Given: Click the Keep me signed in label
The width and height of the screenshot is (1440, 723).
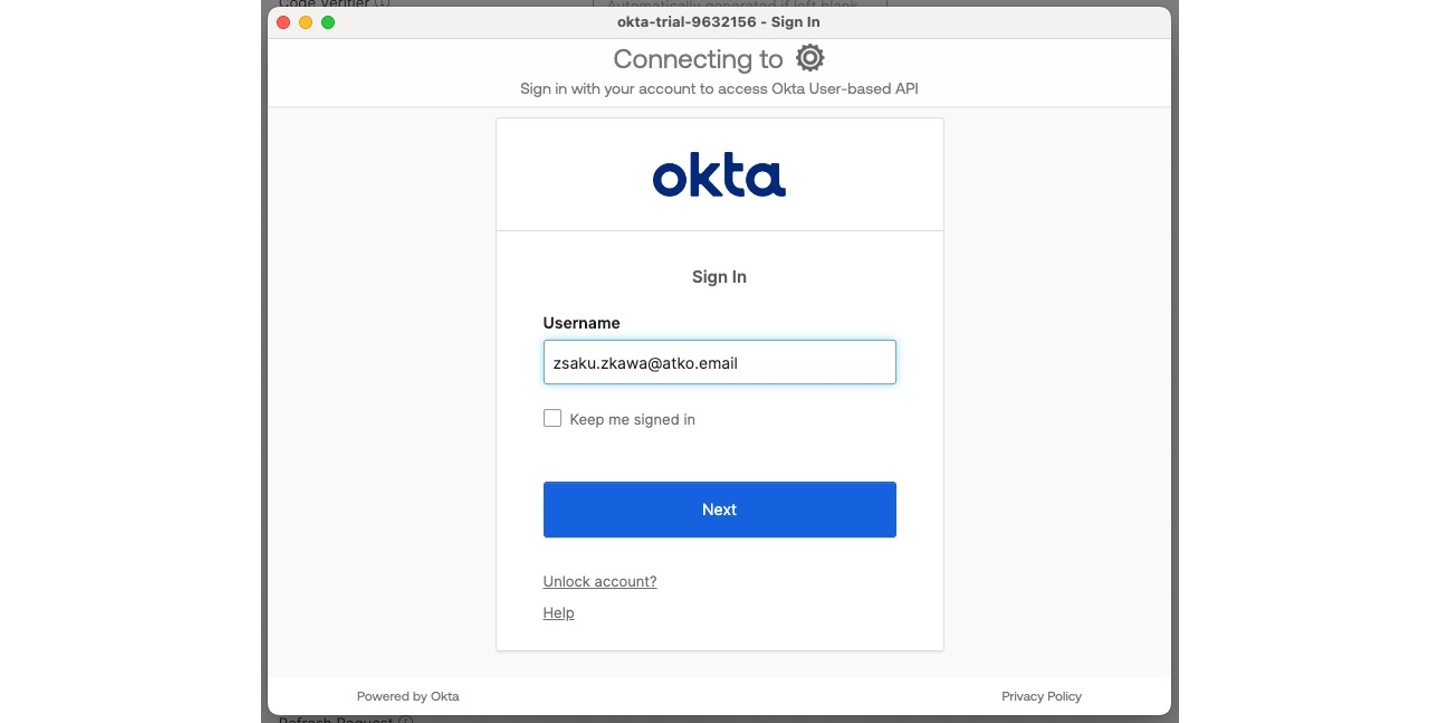Looking at the screenshot, I should [x=632, y=419].
